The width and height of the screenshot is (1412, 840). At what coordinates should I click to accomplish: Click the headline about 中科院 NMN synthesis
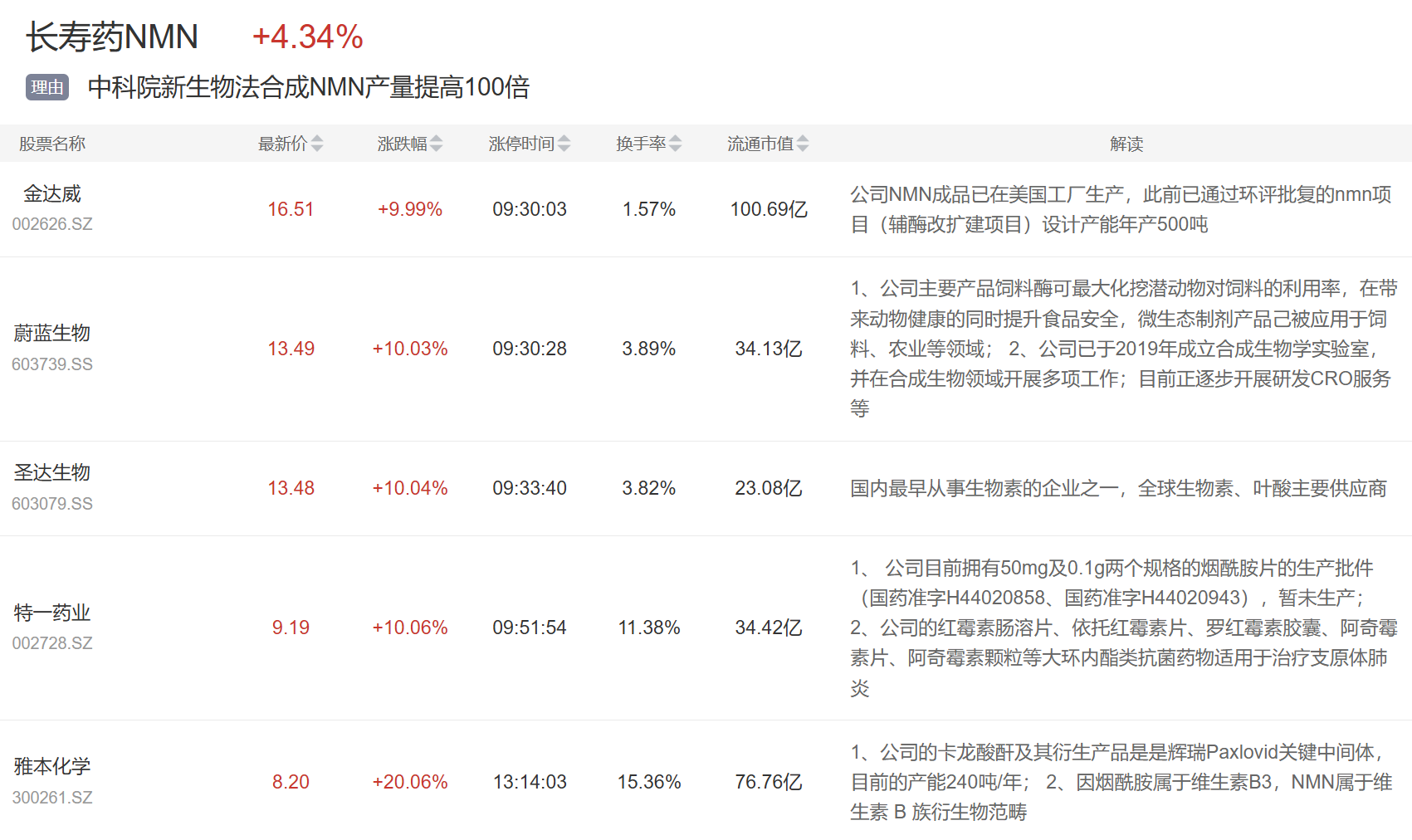[309, 87]
